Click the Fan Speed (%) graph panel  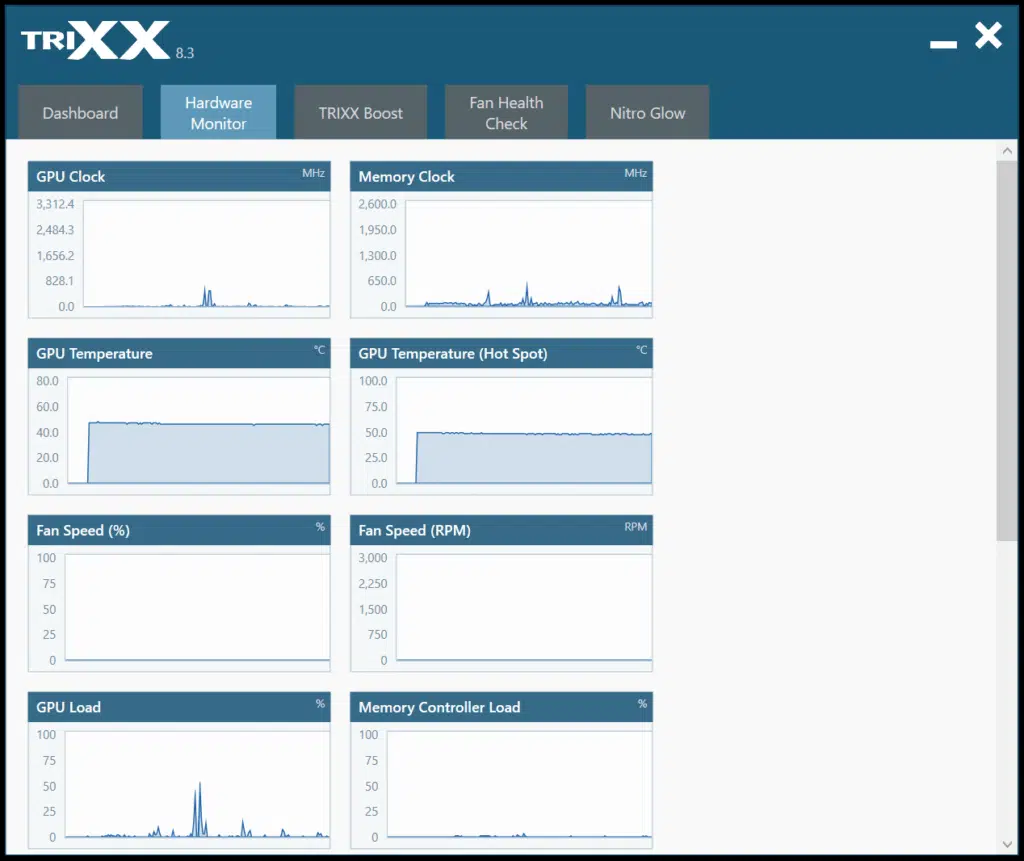[x=197, y=608]
